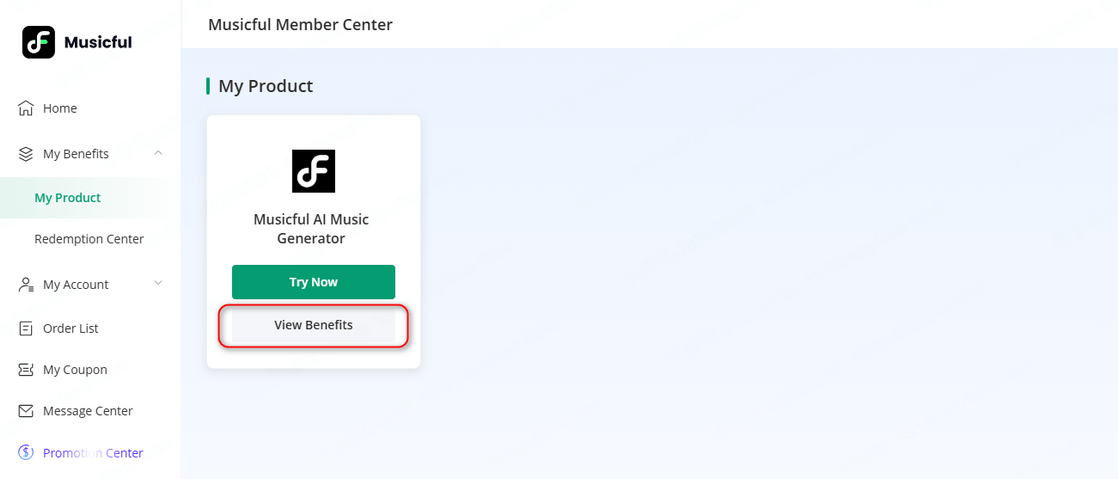Click the Message Center envelope icon
1118x479 pixels.
point(26,411)
